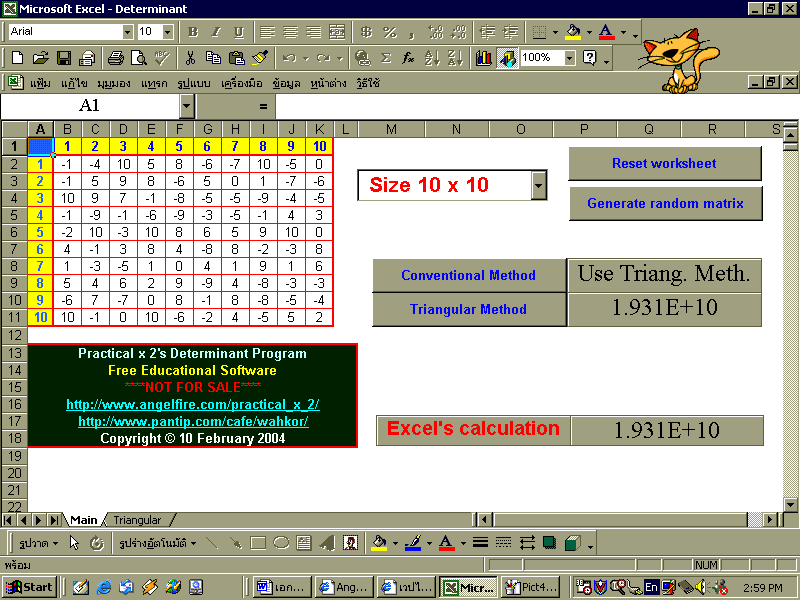Screen dimensions: 800x600
Task: Open the แฟ้ม (File) menu
Action: tap(40, 83)
